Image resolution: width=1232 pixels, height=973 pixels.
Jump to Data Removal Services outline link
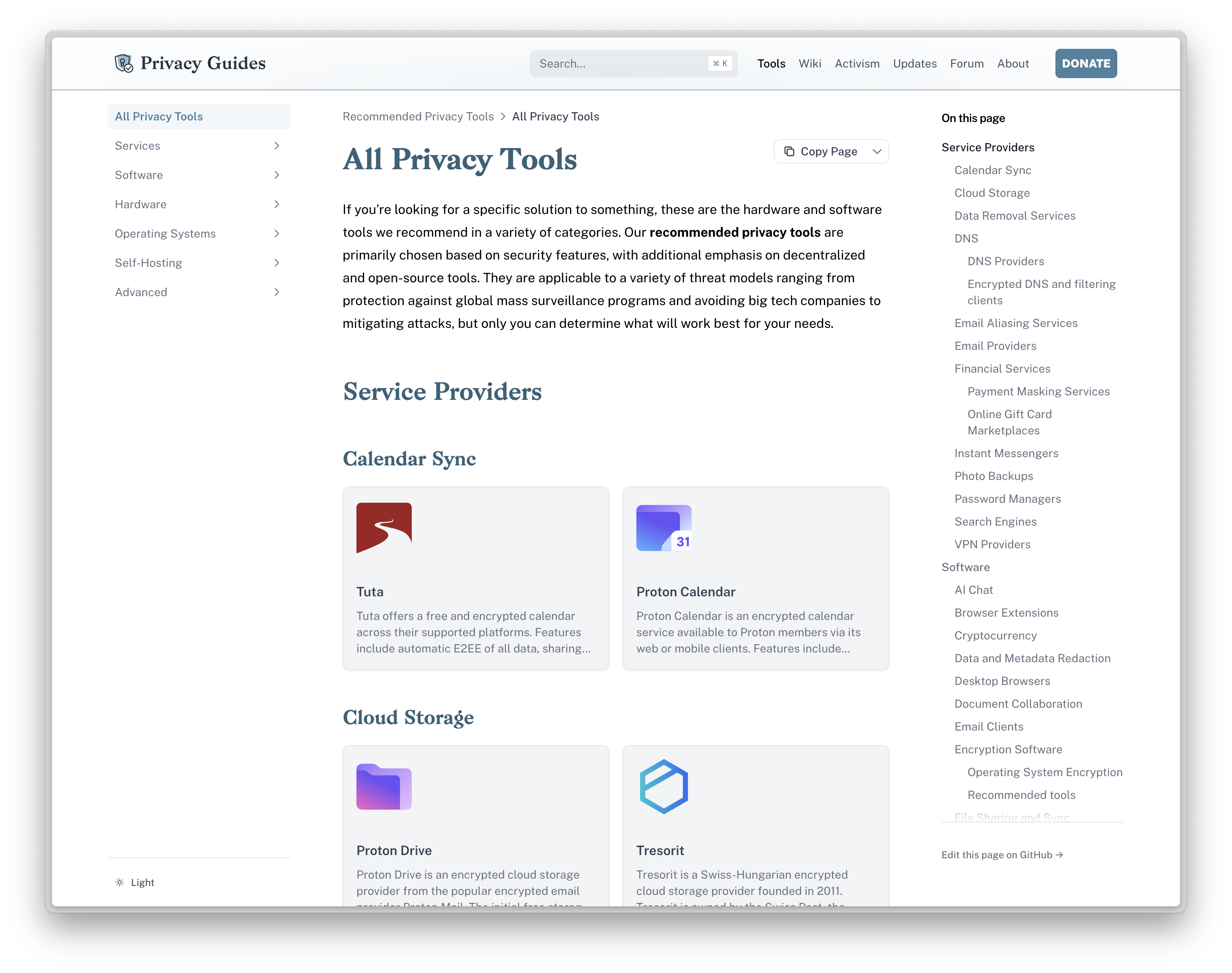click(1015, 216)
